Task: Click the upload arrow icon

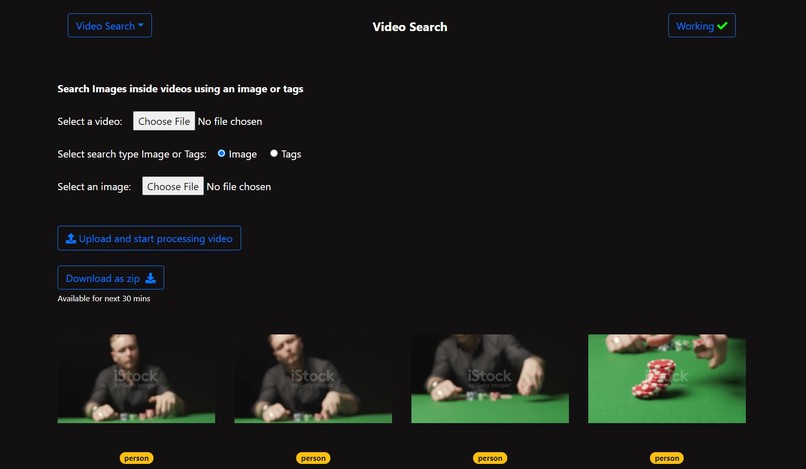Action: [71, 239]
